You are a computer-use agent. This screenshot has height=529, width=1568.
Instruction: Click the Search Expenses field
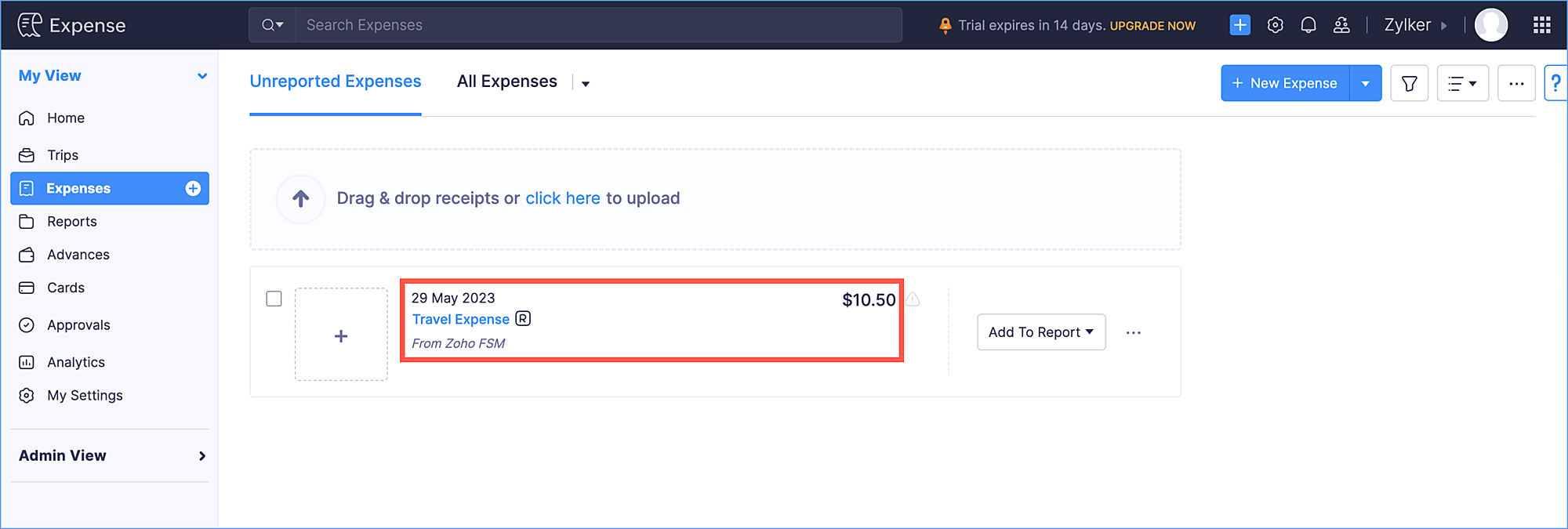[x=597, y=25]
